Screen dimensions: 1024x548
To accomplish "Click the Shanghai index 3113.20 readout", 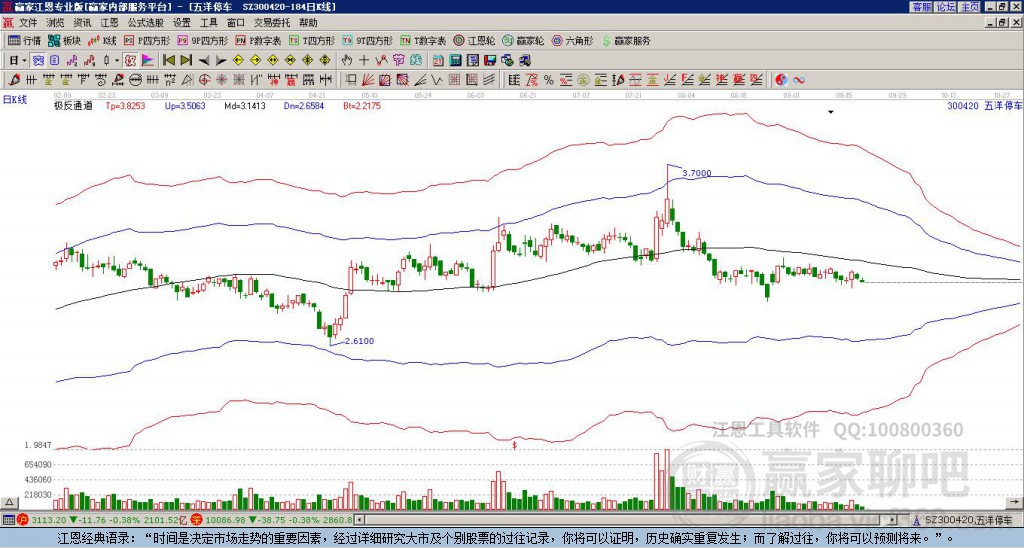I will click(x=48, y=520).
